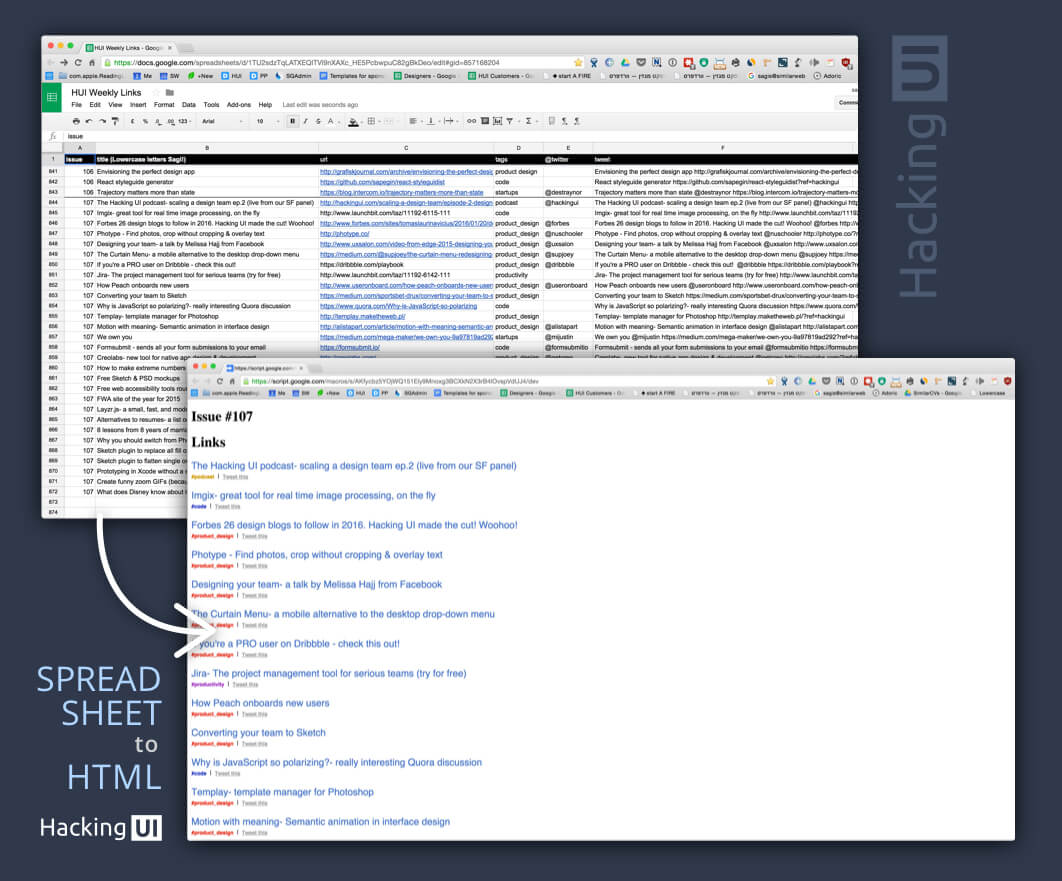
Task: Click the printer extension icon in script window
Action: tap(910, 381)
